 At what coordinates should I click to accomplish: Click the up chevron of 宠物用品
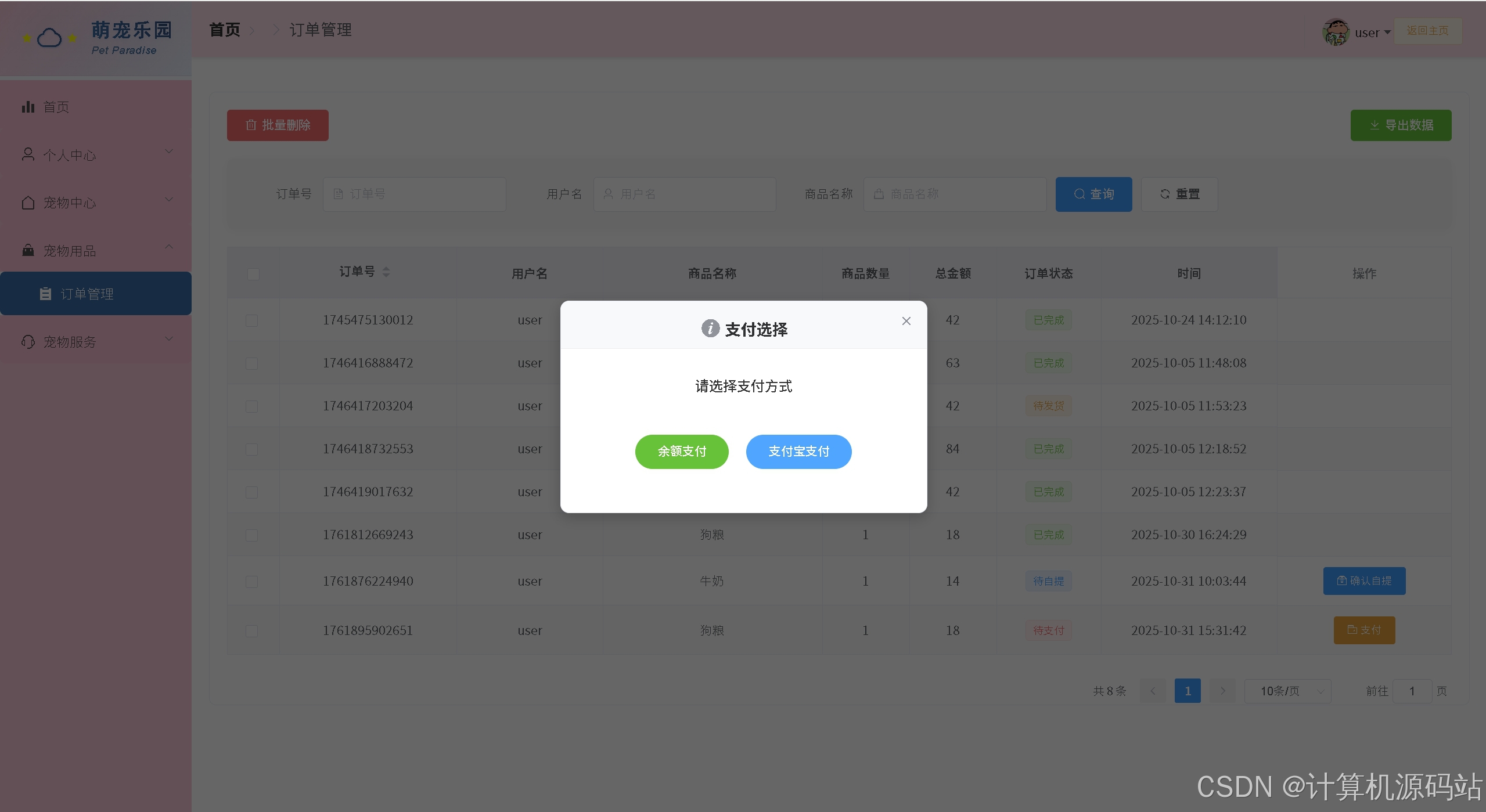tap(169, 247)
